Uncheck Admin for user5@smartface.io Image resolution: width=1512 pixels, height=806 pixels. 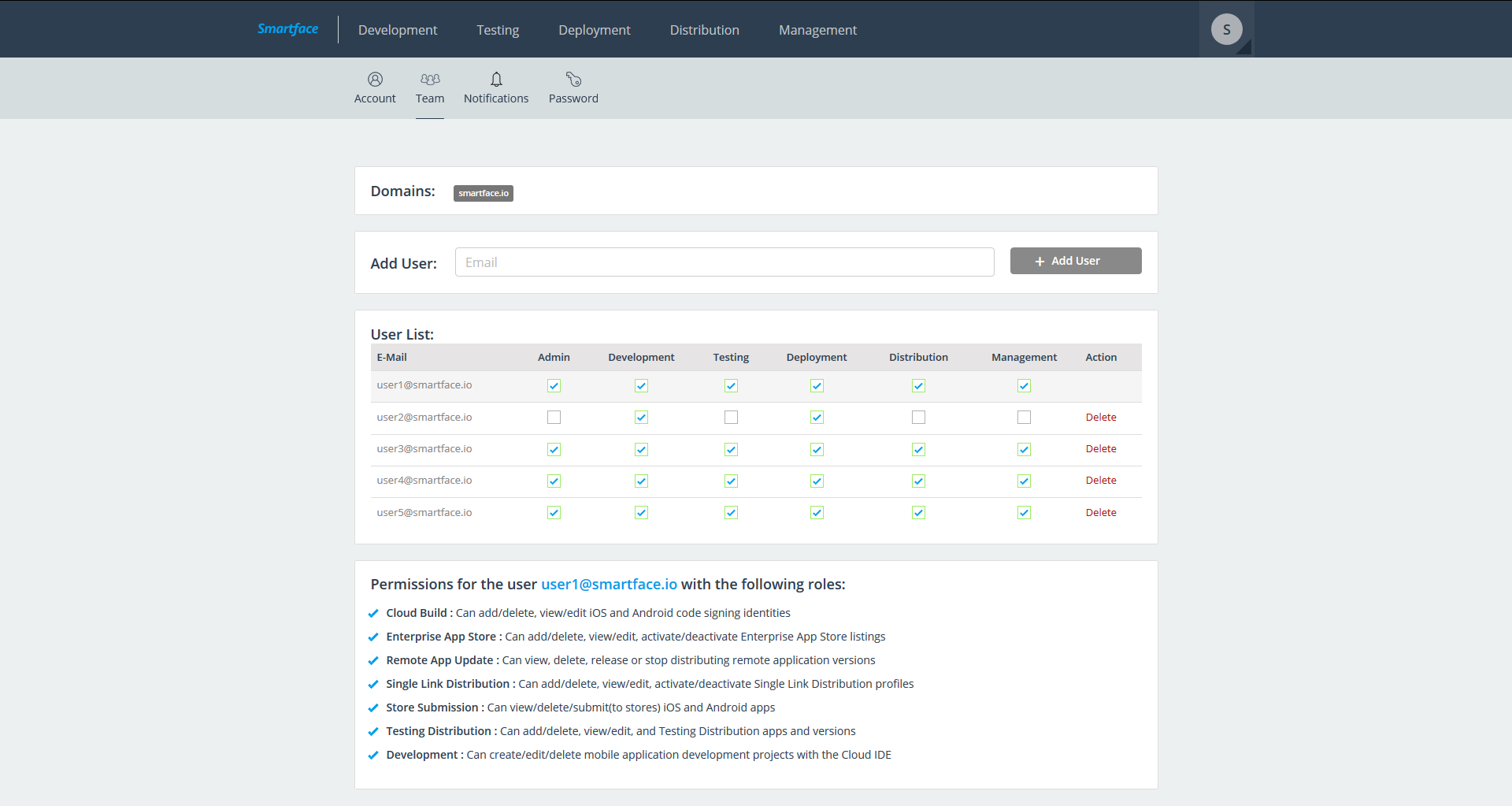tap(554, 513)
